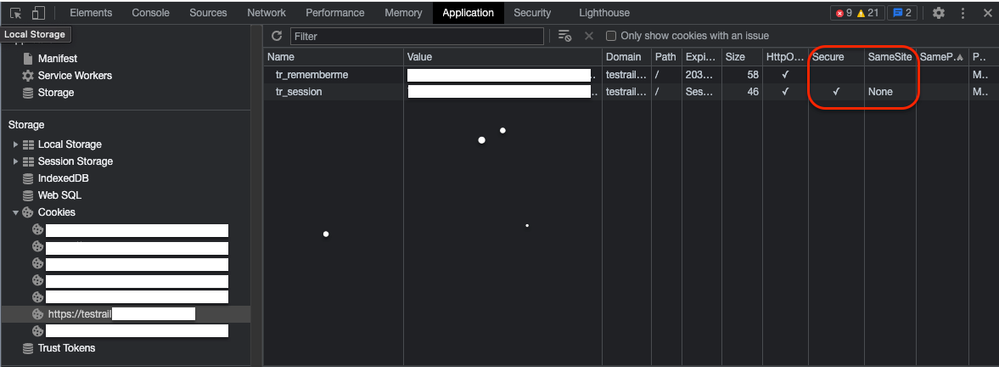
Task: Click the cookie icon beside https://testrail
Action: click(x=38, y=313)
